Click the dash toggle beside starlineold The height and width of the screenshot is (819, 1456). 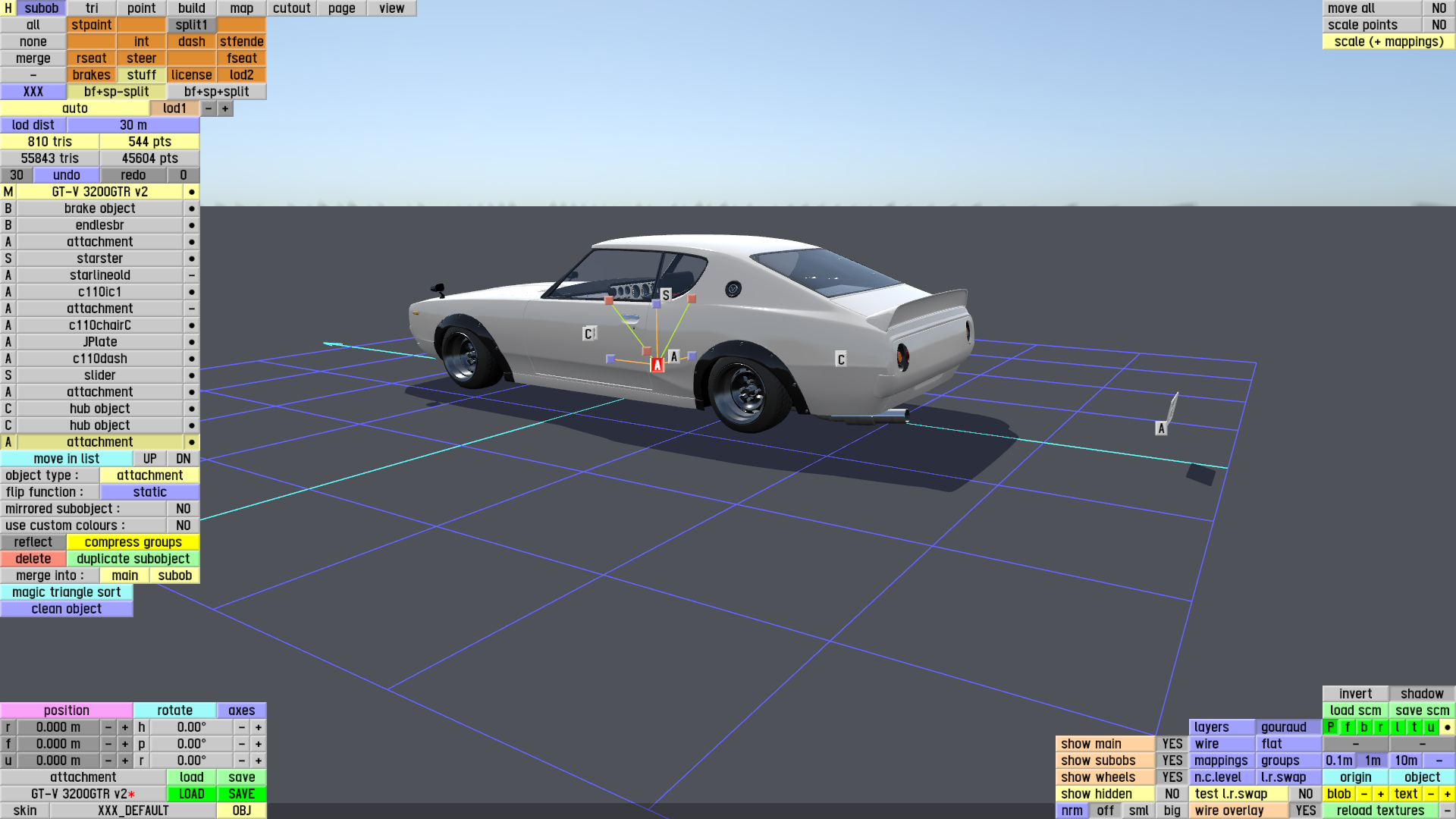(x=191, y=275)
